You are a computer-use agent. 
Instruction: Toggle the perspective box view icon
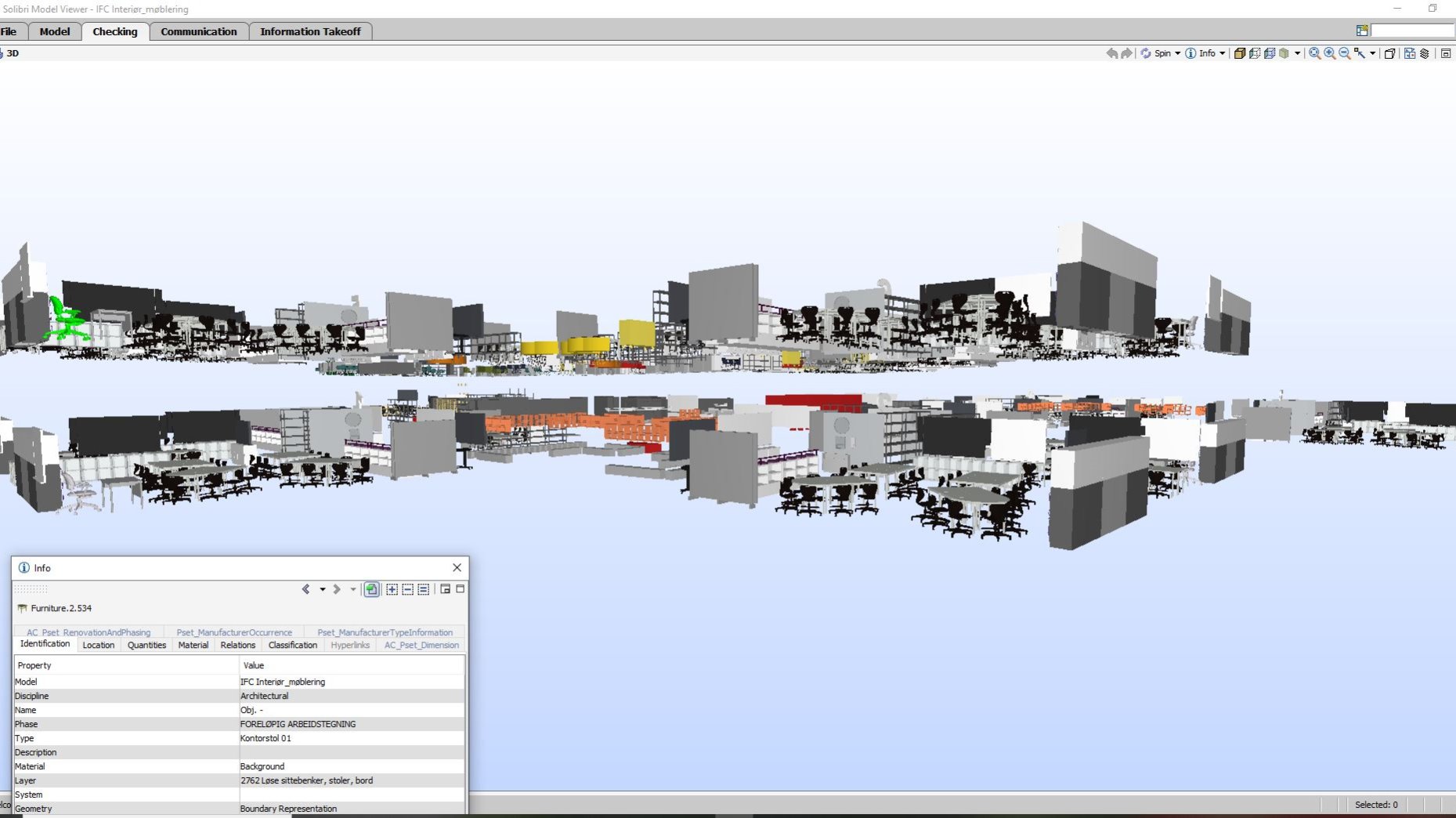click(x=1390, y=53)
